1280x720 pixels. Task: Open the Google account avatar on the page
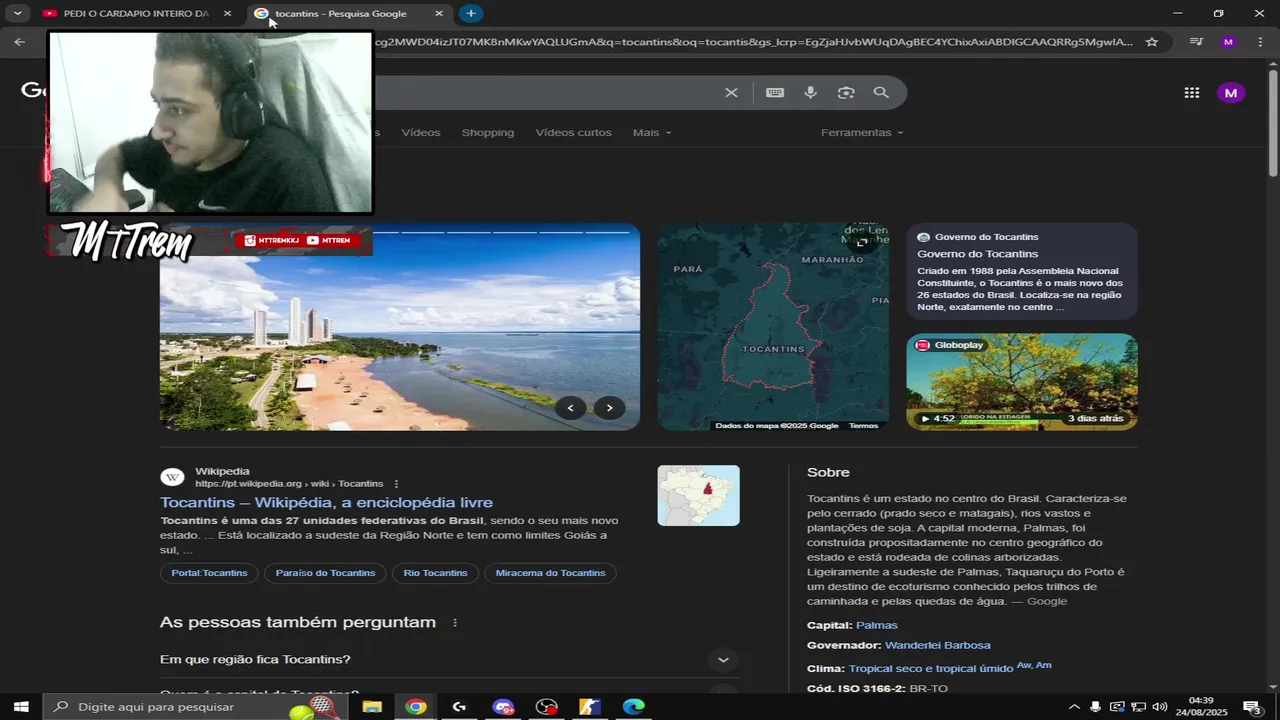click(x=1231, y=93)
